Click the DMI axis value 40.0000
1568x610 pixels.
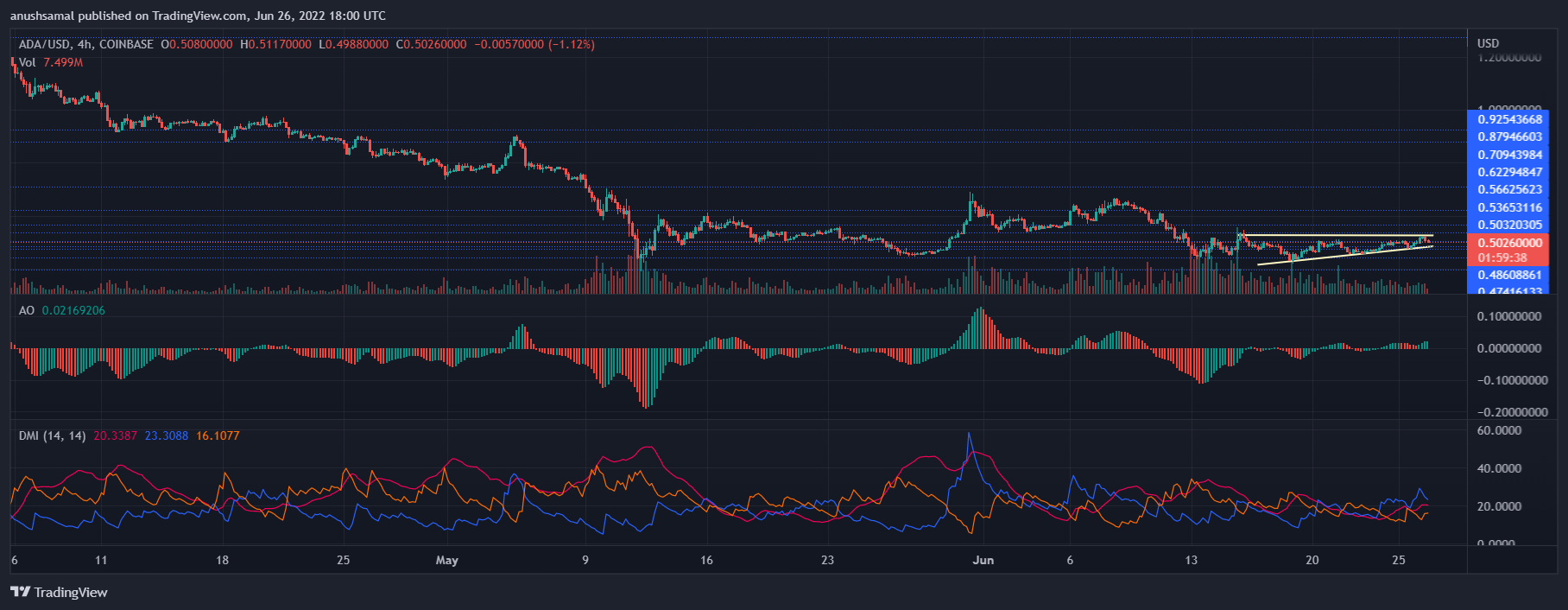tap(1499, 468)
